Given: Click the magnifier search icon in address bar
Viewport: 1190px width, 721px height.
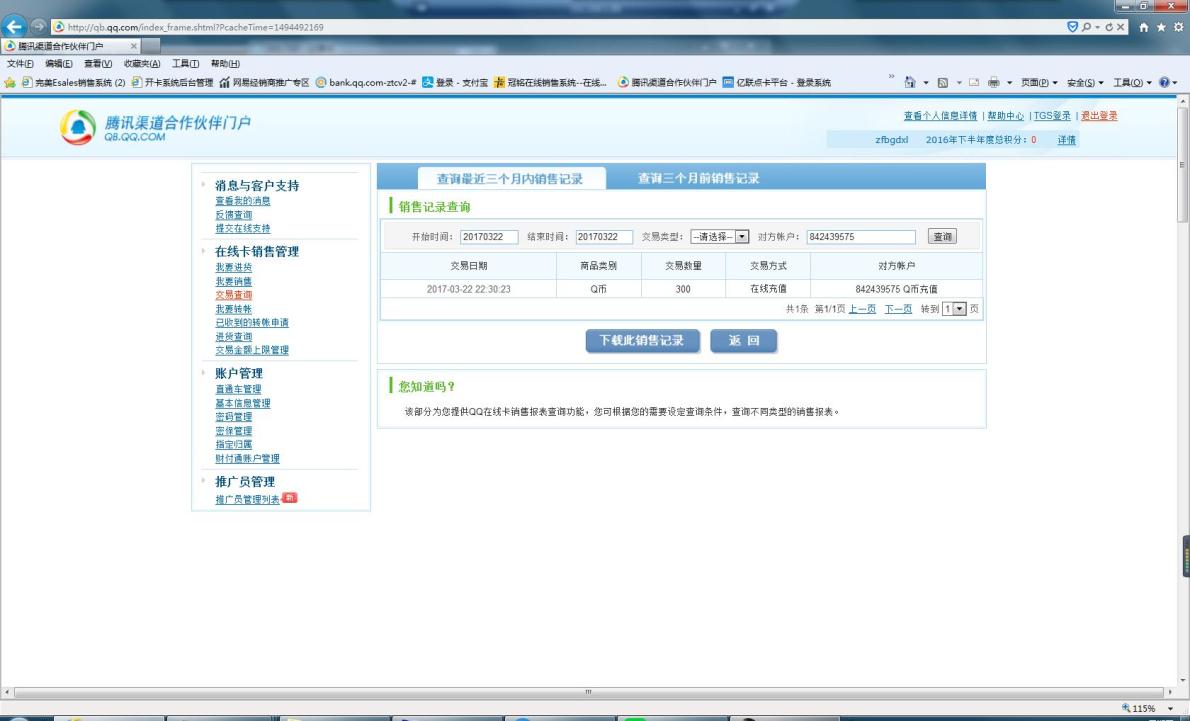Looking at the screenshot, I should [x=1086, y=27].
